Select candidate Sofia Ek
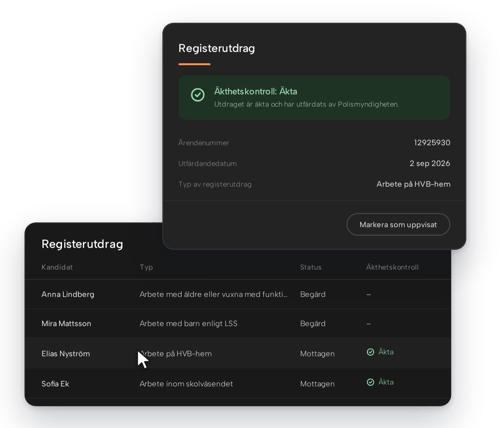This screenshot has height=428, width=500. coord(55,384)
